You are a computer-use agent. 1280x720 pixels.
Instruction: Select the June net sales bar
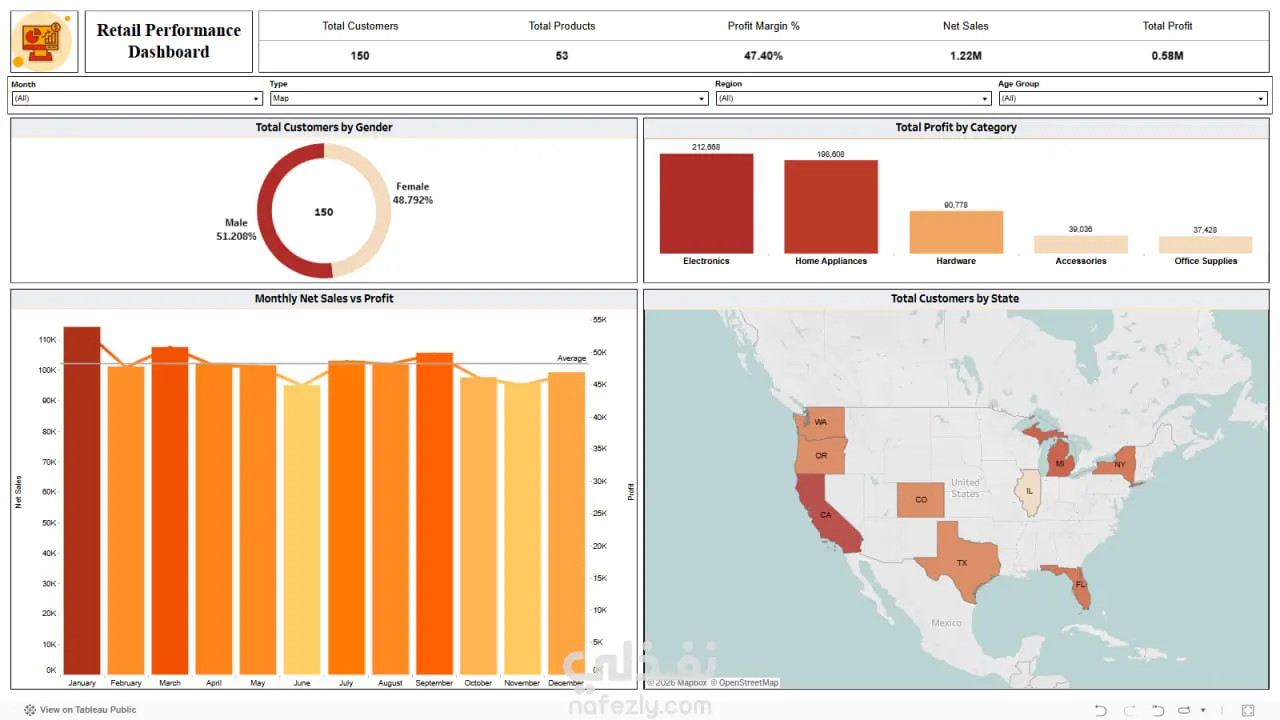click(x=302, y=530)
